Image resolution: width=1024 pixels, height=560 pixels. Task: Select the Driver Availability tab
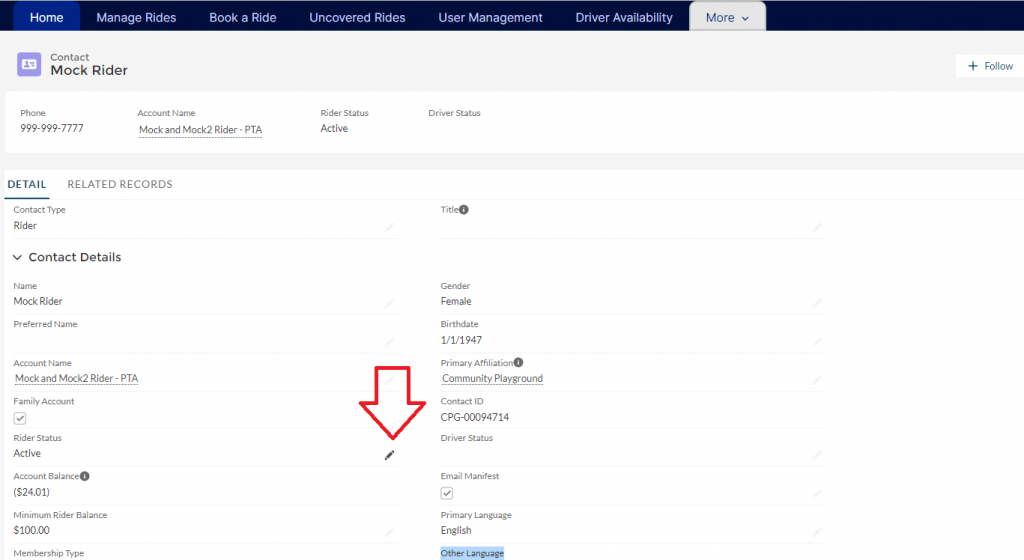(624, 17)
